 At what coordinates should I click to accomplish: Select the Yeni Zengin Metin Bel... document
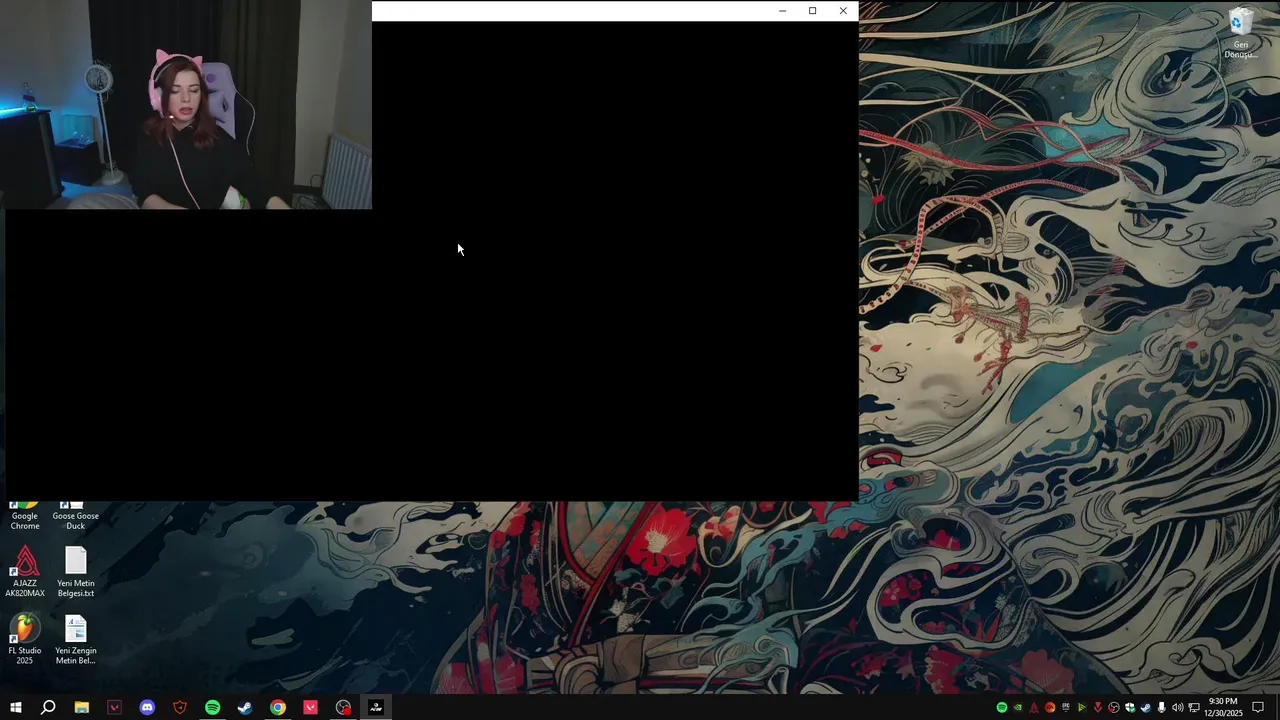point(76,640)
